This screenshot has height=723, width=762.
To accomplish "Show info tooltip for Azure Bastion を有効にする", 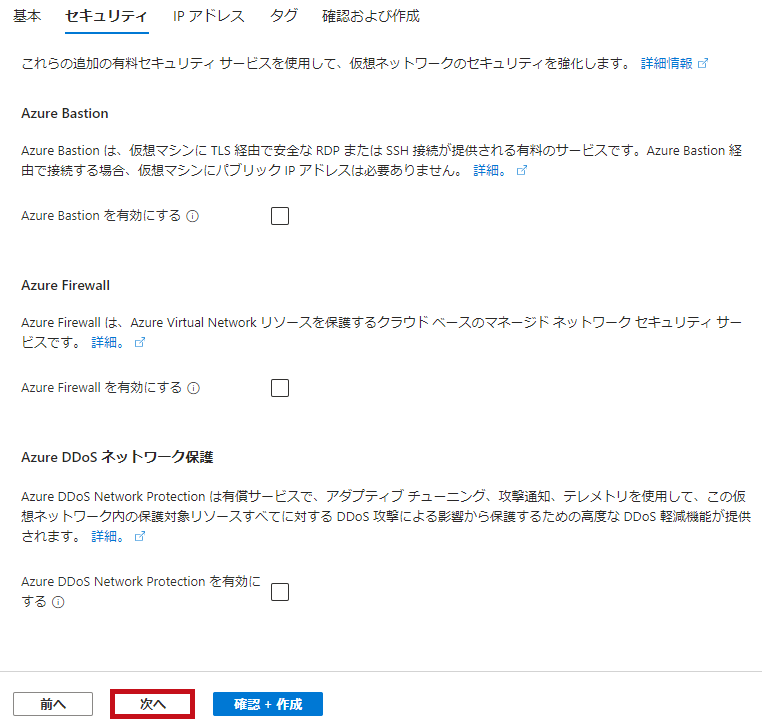I will coord(193,216).
